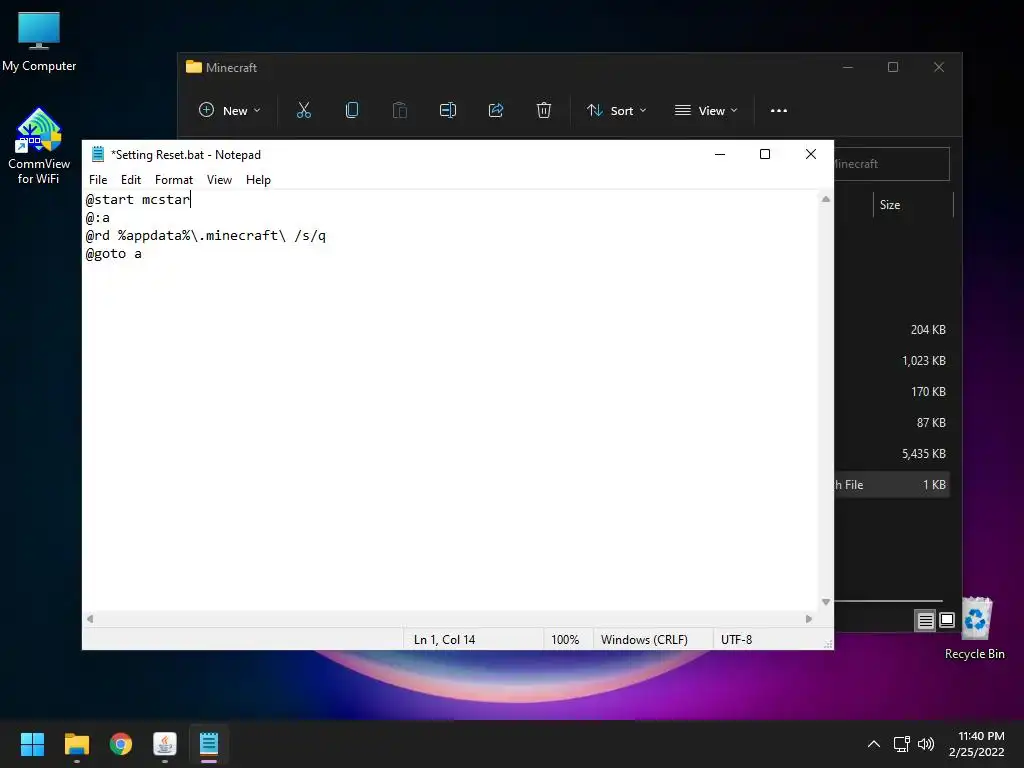Click the Paste clipboard icon in Explorer toolbar
The height and width of the screenshot is (768, 1024).
point(400,110)
